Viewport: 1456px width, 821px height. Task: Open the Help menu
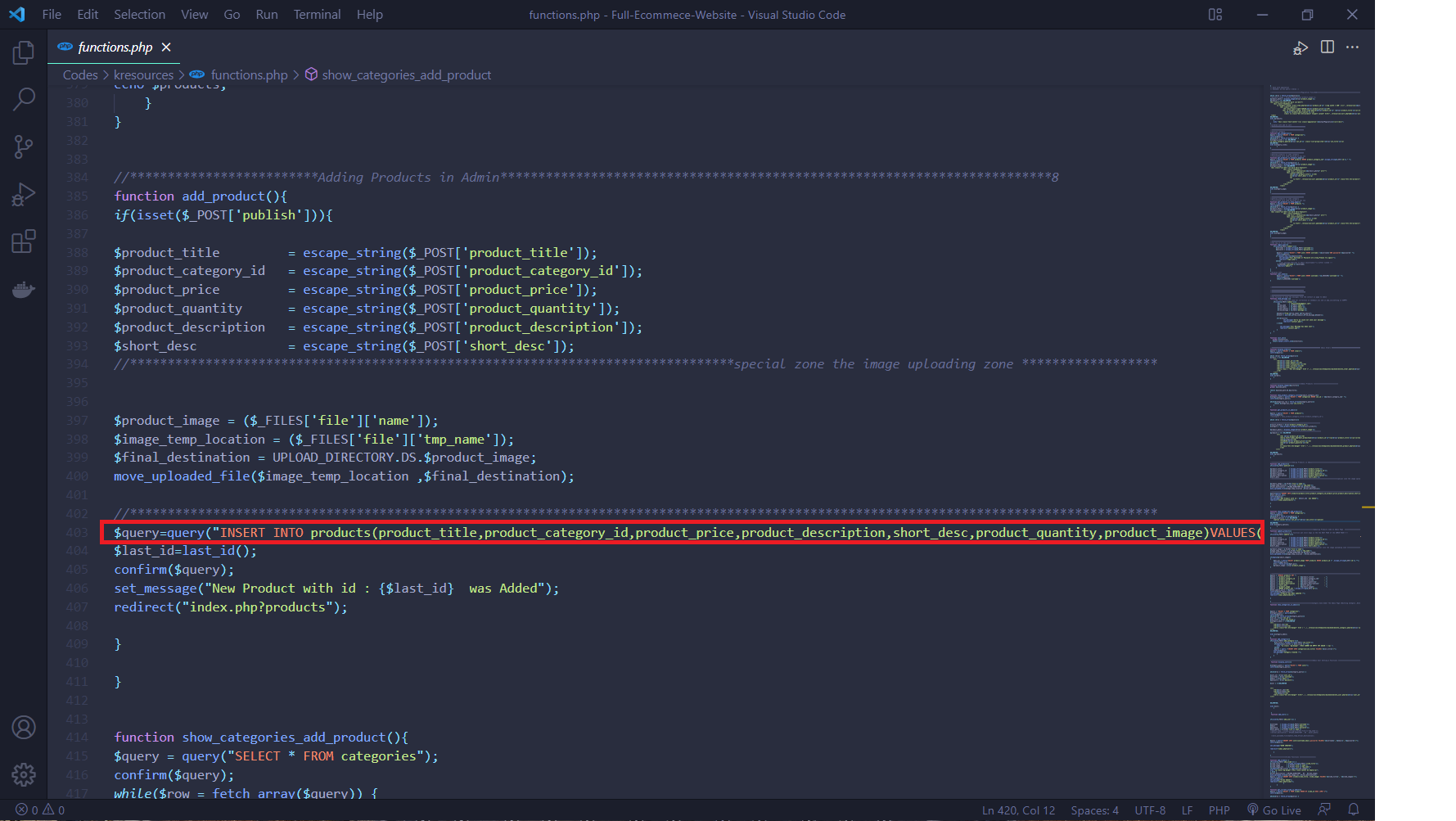[370, 15]
